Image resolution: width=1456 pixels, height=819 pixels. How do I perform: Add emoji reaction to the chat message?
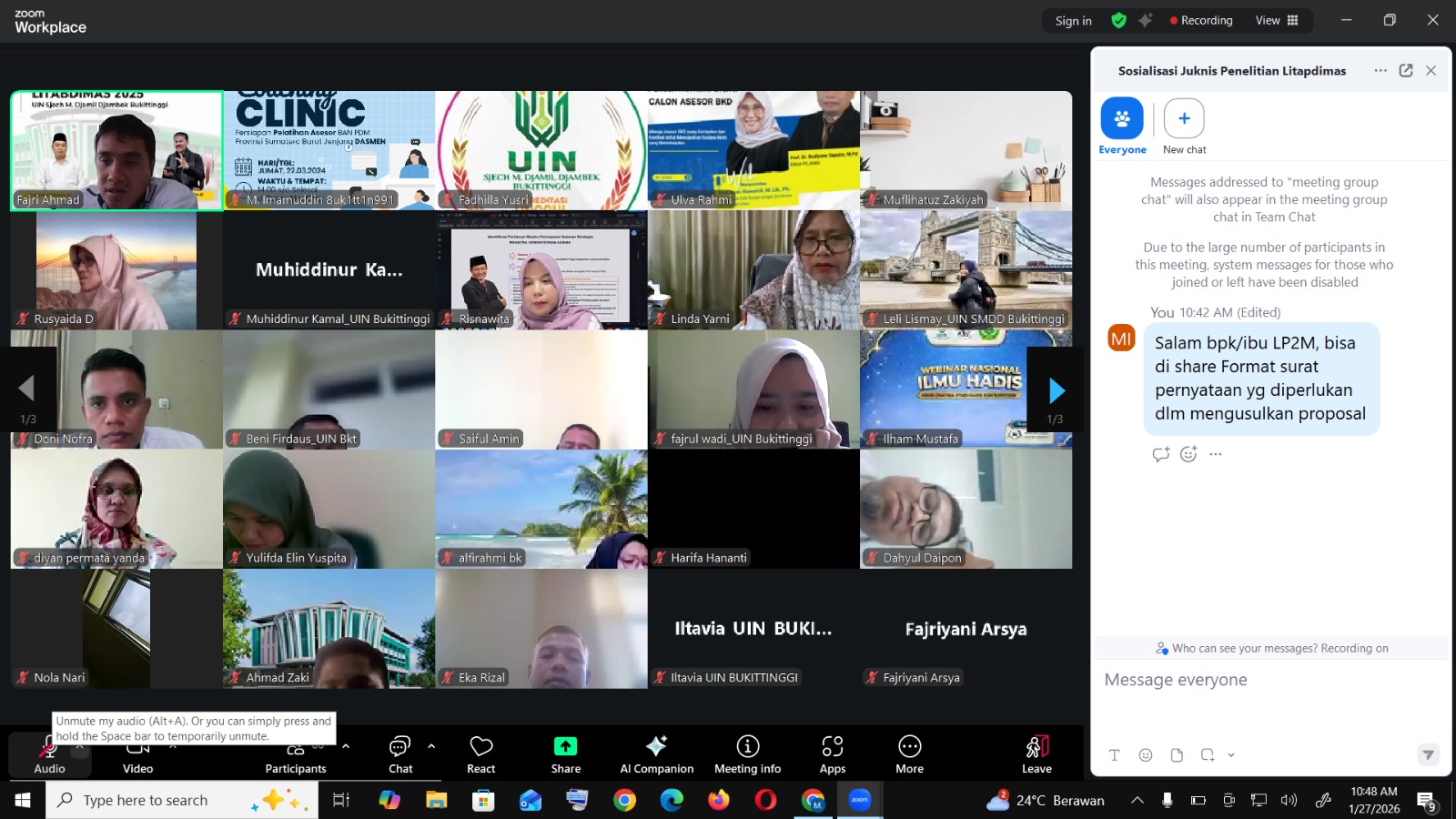pyautogui.click(x=1188, y=454)
